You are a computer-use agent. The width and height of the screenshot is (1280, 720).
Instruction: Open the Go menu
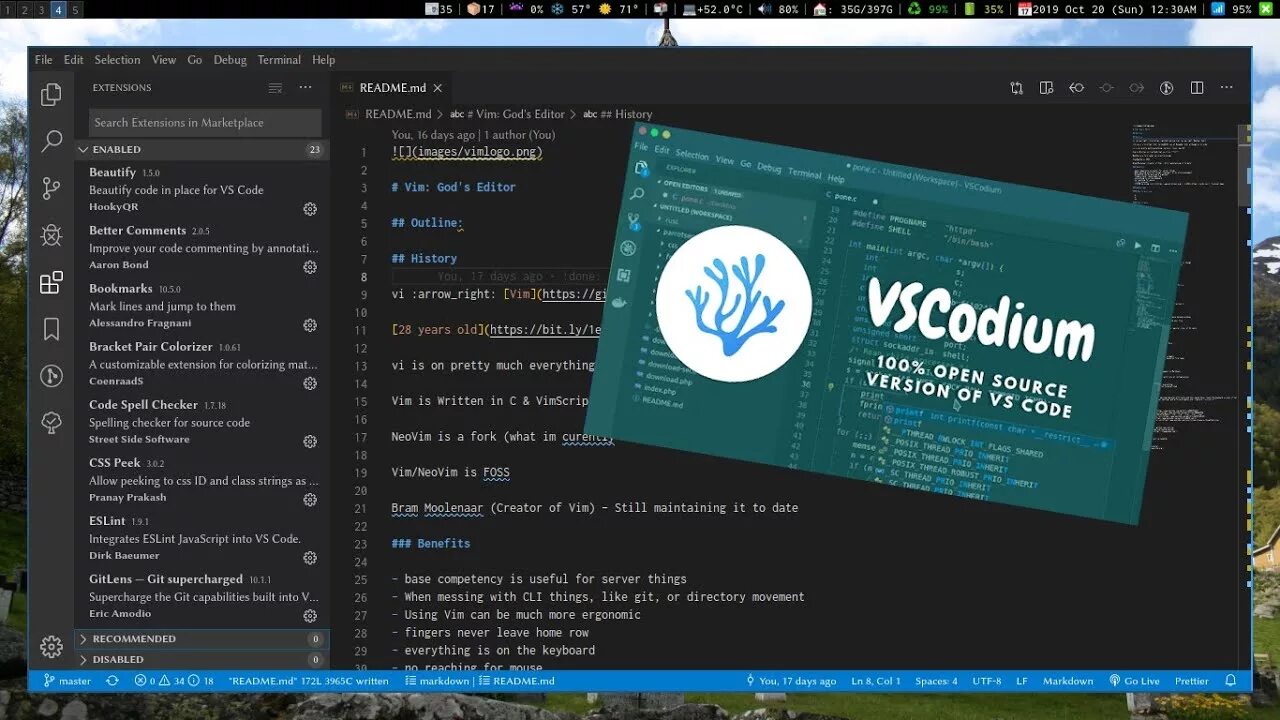[x=195, y=60]
